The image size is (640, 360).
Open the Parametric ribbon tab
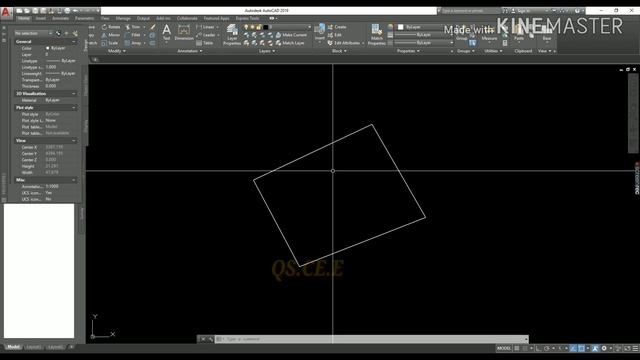click(x=84, y=18)
